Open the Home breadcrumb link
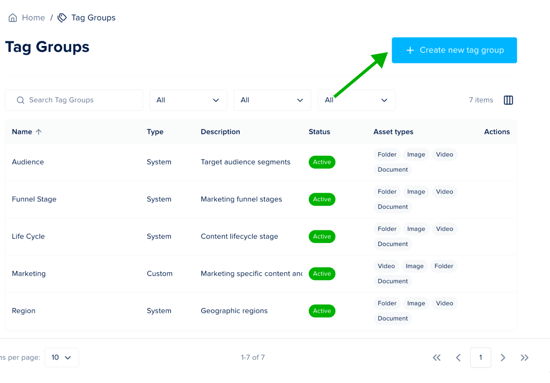 click(33, 18)
